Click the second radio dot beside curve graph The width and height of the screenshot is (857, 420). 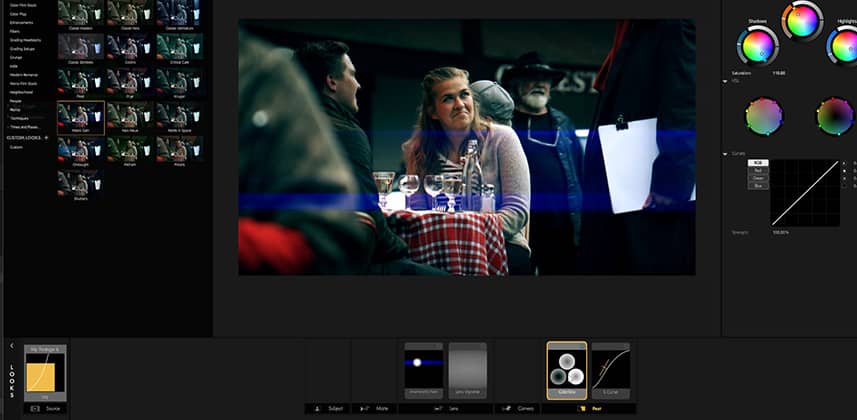843,171
